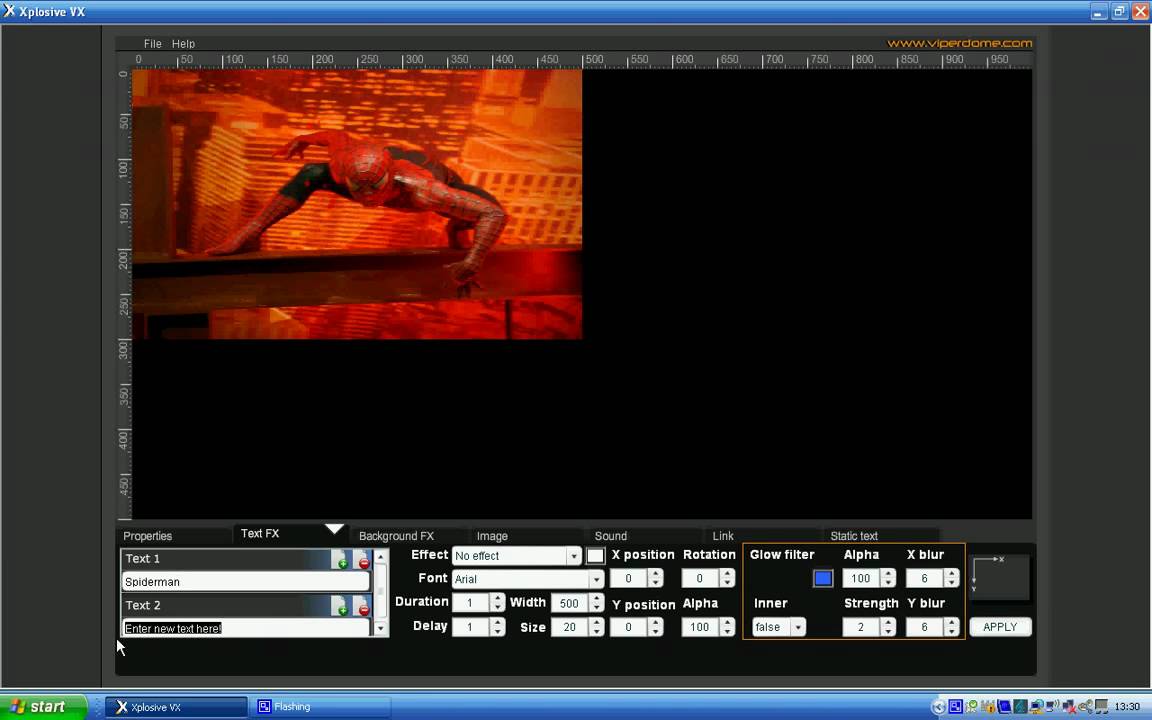The height and width of the screenshot is (720, 1152).
Task: Click the green checkmark tray icon
Action: tap(971, 707)
